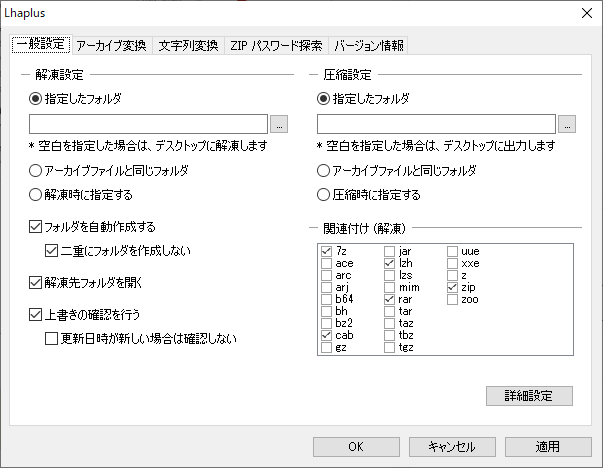Toggle the zip file association checkbox

pos(452,287)
